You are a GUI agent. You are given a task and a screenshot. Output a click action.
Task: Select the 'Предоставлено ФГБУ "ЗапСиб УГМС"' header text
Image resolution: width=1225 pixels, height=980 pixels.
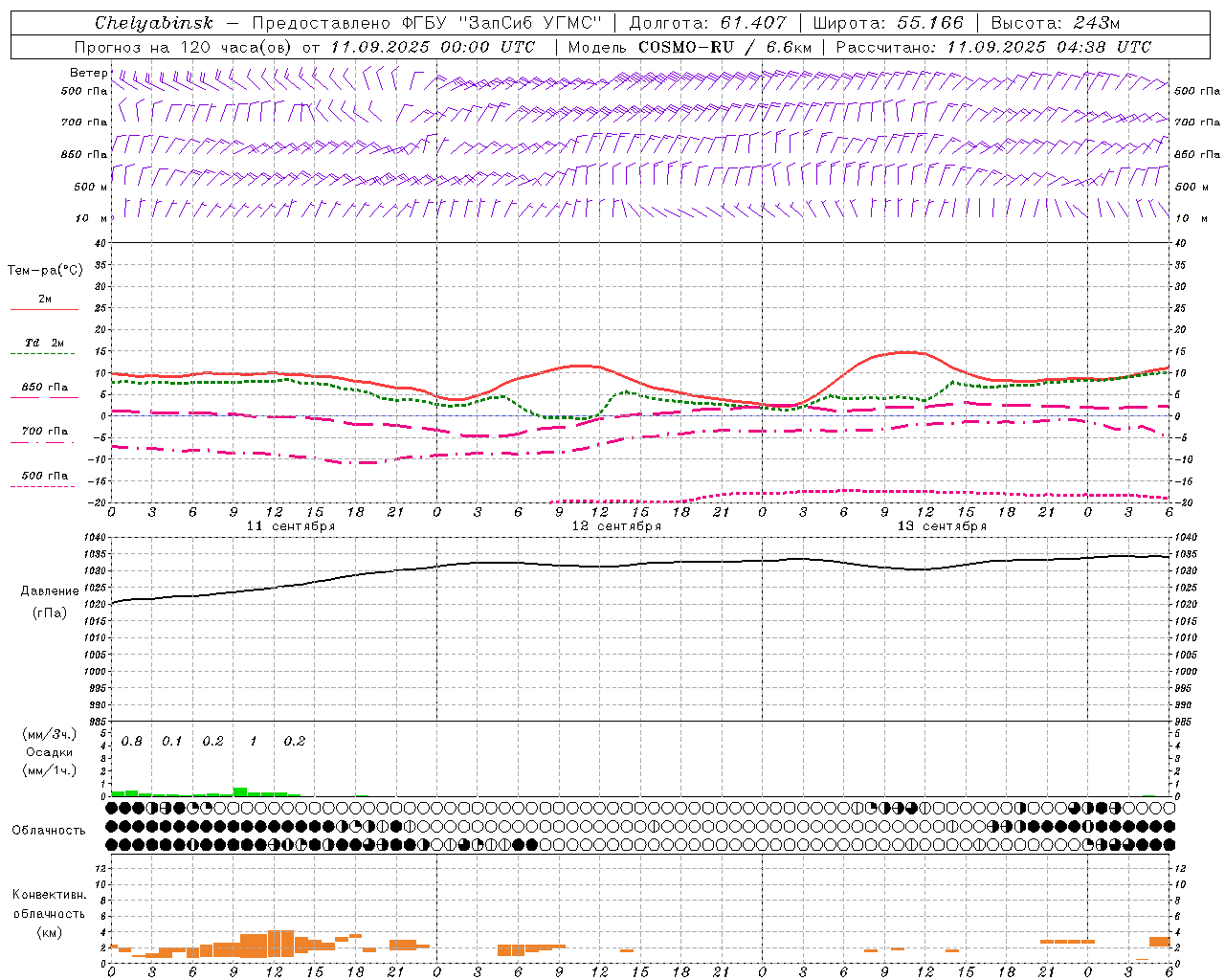pos(427,23)
